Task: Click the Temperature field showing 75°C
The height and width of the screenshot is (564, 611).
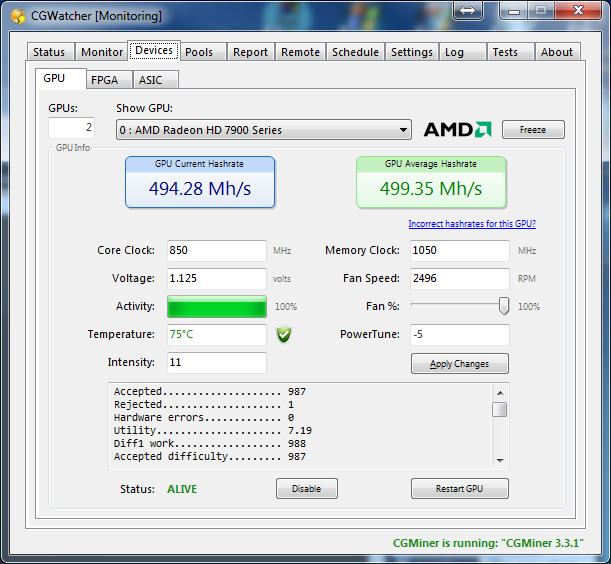Action: [217, 334]
